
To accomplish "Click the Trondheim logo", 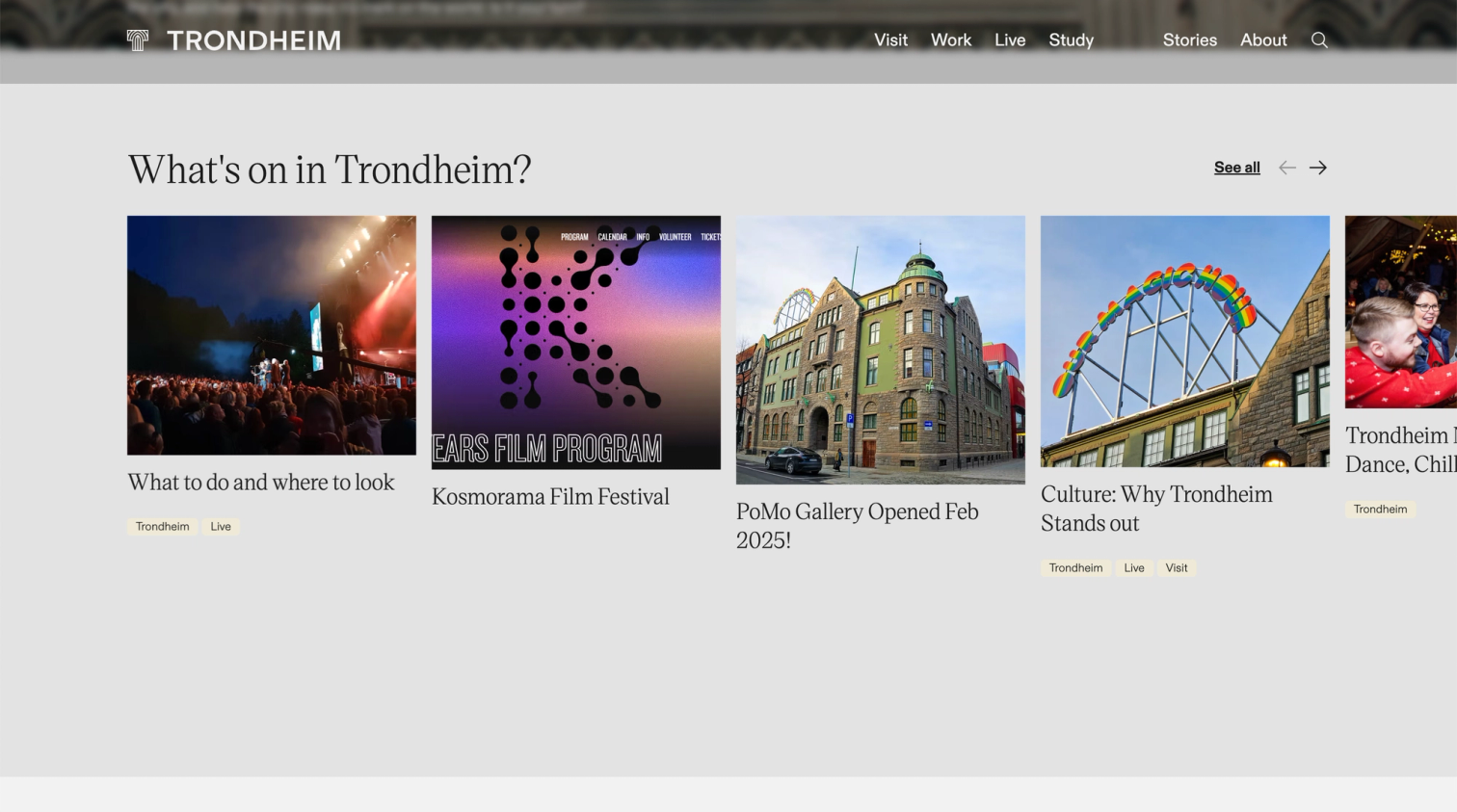I will point(231,40).
